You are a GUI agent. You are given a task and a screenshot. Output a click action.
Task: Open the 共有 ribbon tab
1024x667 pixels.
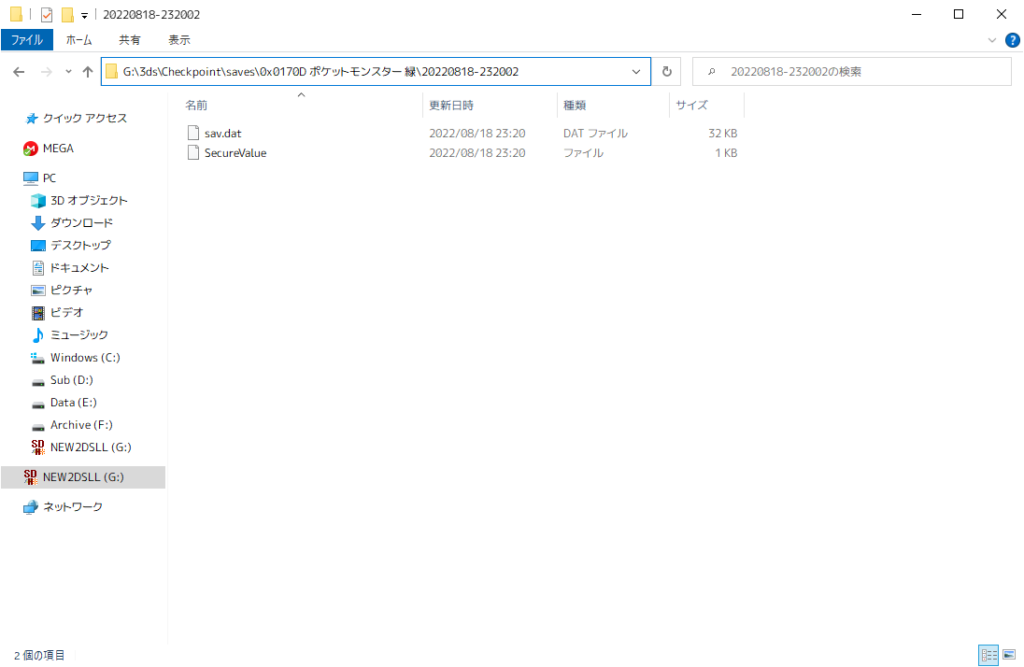(129, 40)
